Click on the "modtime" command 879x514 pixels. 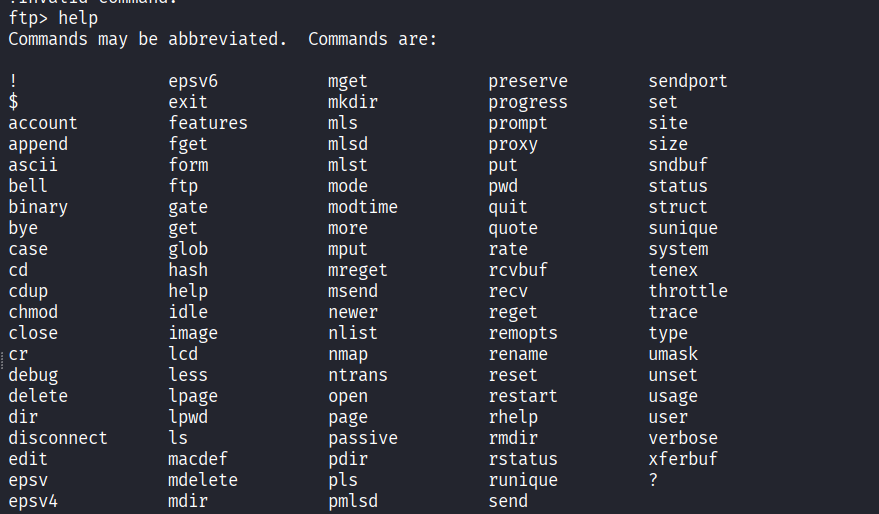362,207
